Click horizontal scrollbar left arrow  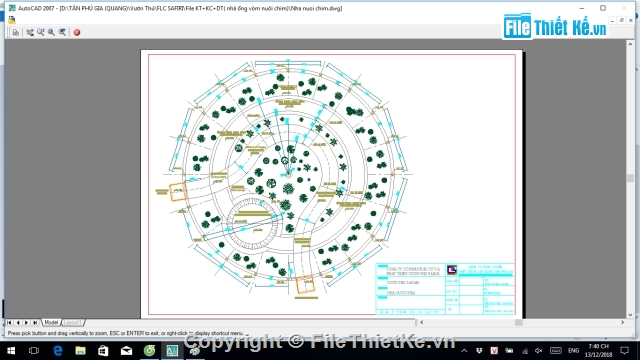click(422, 322)
